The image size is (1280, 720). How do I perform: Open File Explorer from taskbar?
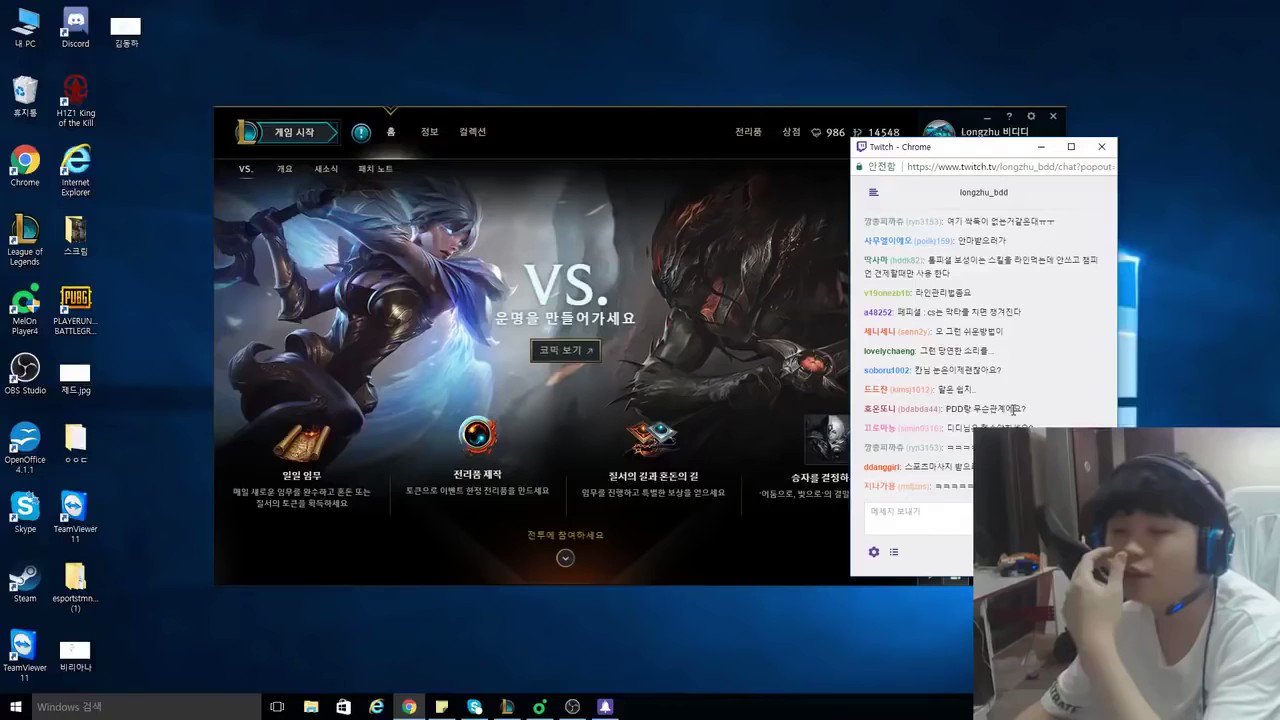[310, 707]
